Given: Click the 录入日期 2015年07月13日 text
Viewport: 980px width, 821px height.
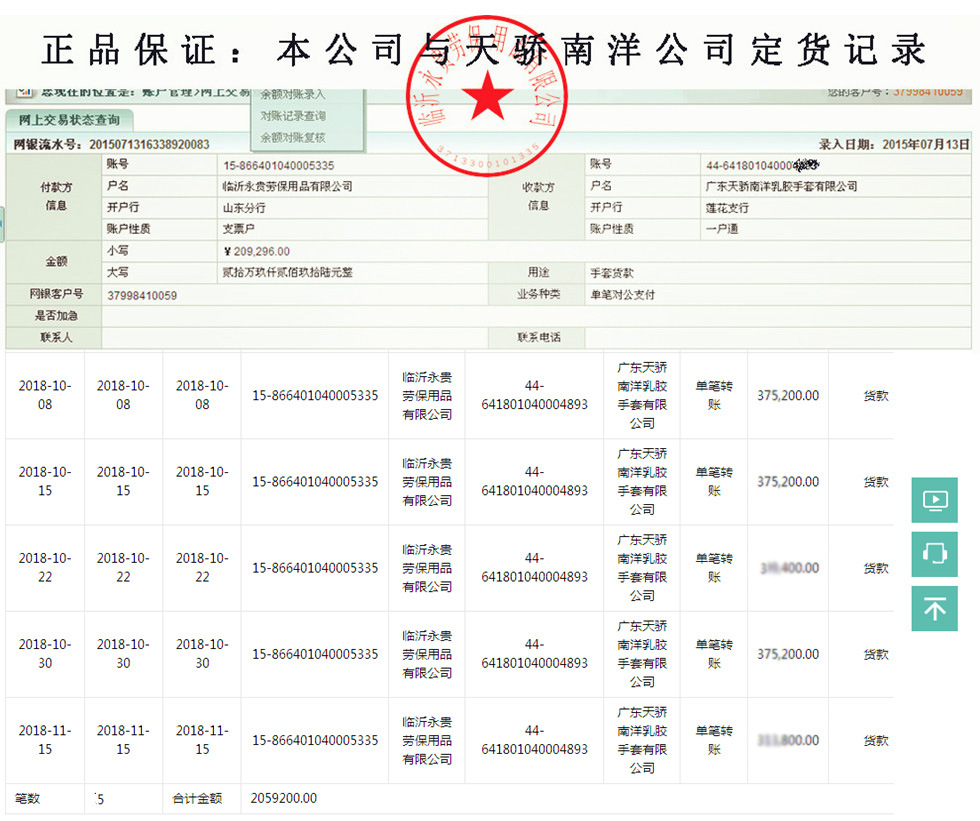Looking at the screenshot, I should pyautogui.click(x=894, y=144).
